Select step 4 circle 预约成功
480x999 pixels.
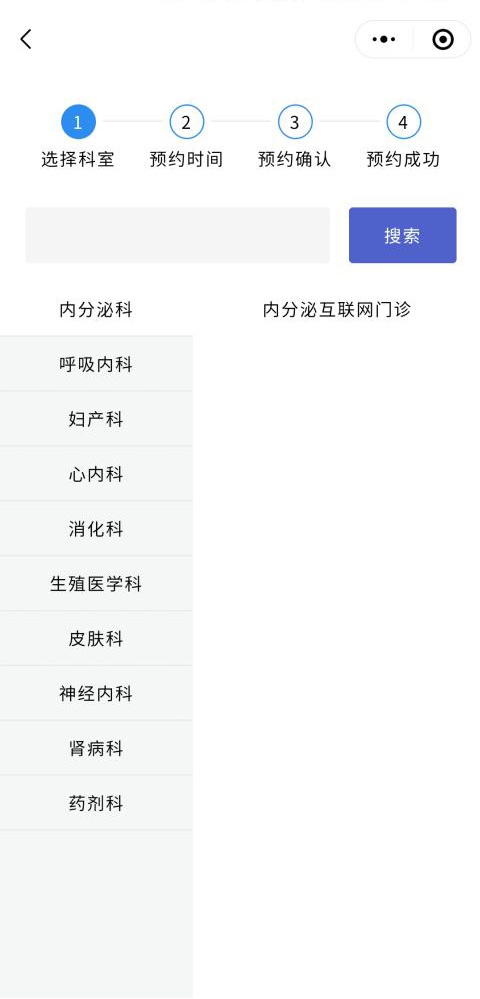(403, 122)
